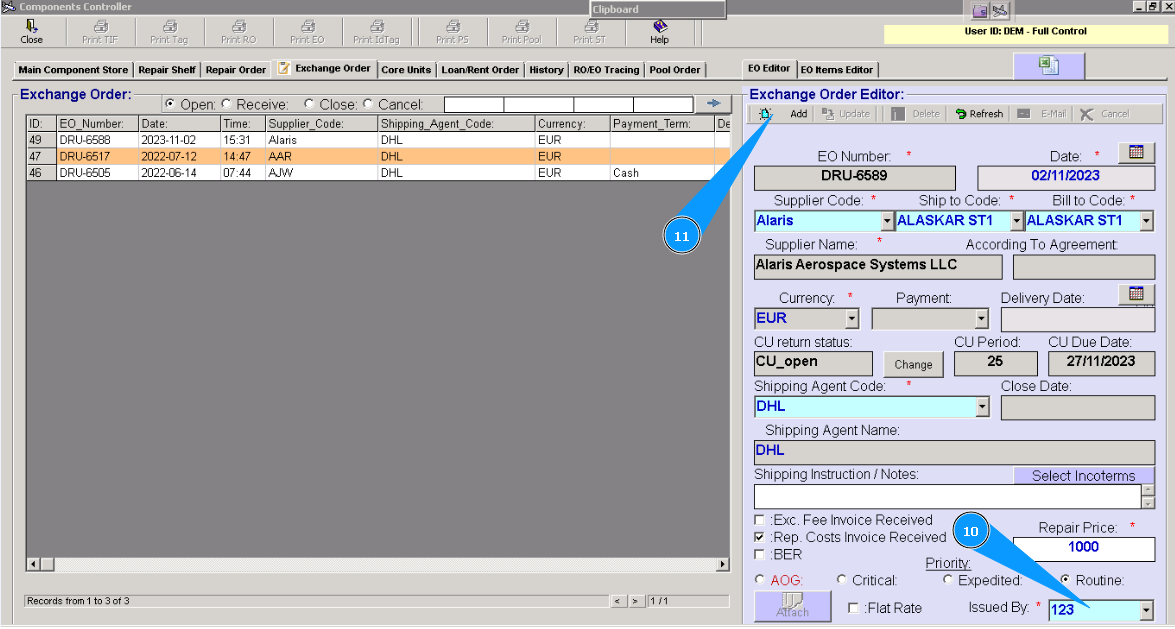Expand the Bill to Code dropdown
This screenshot has height=629, width=1175.
(1147, 221)
